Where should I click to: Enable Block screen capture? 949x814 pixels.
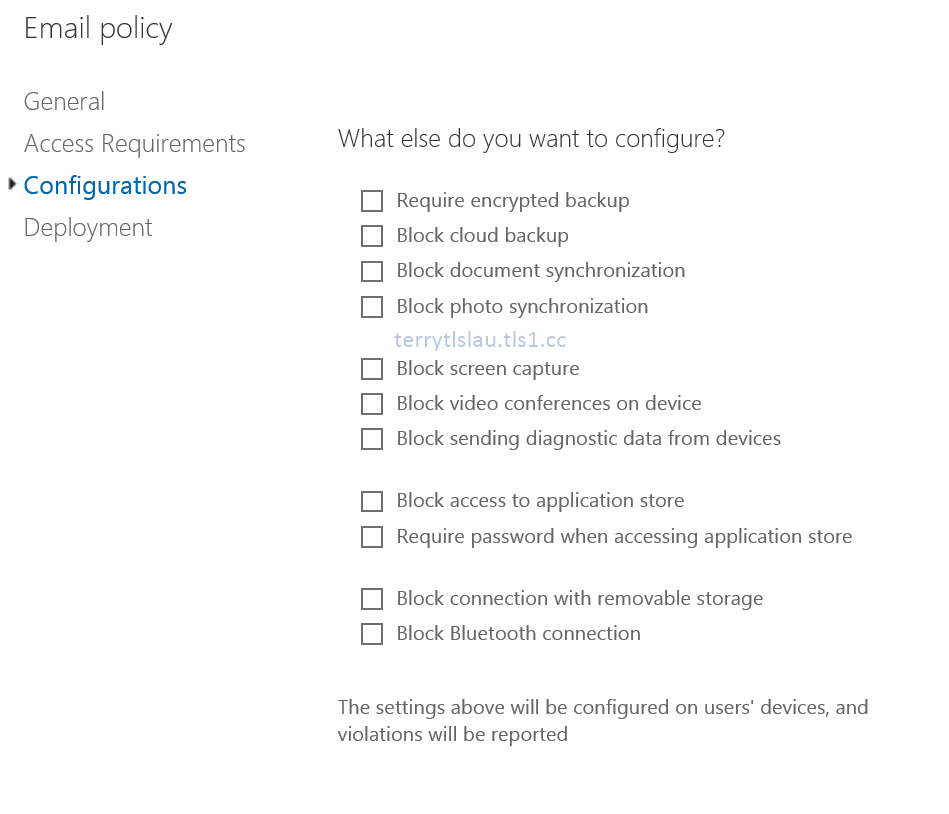(372, 369)
